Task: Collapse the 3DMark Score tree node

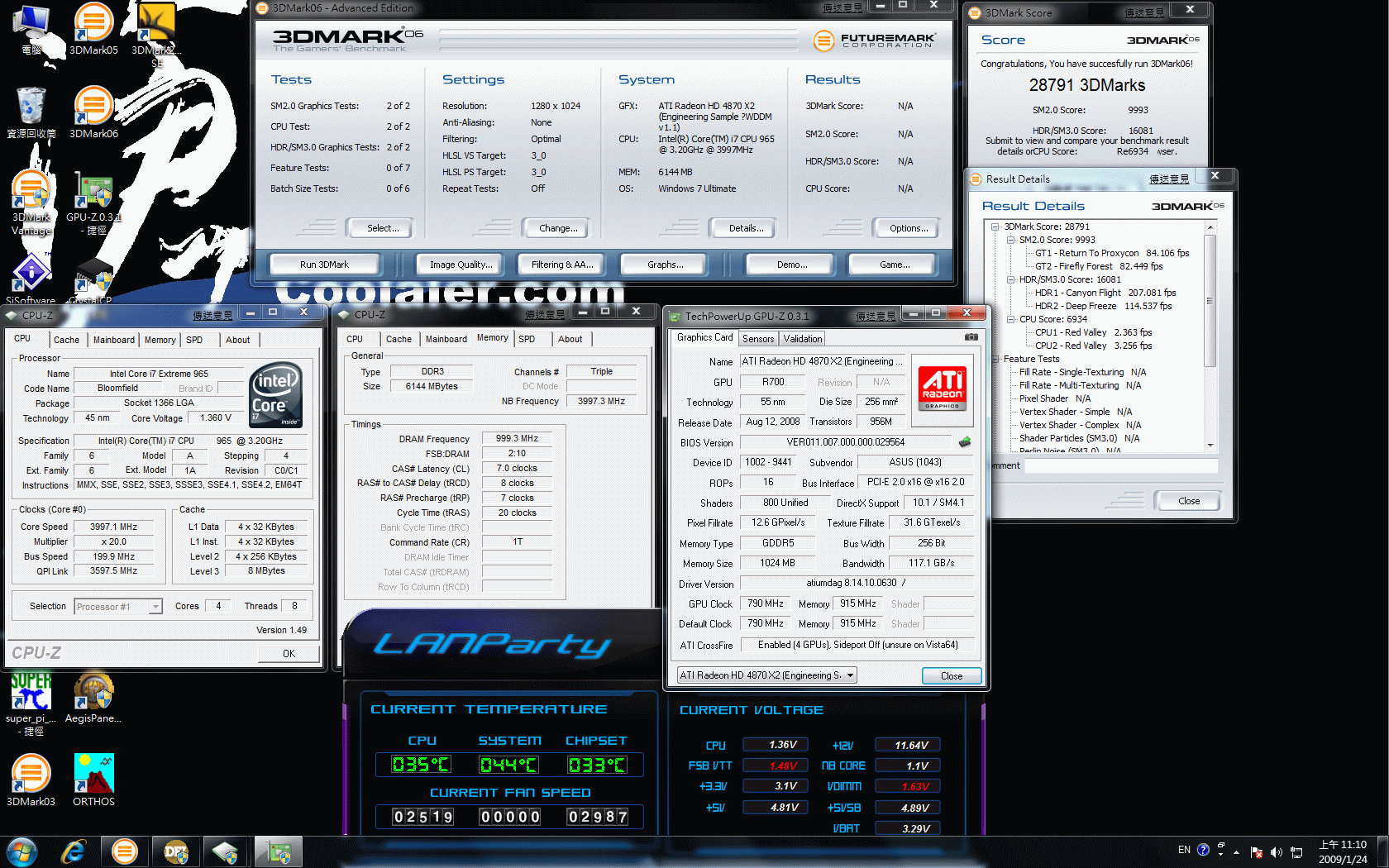Action: click(995, 227)
